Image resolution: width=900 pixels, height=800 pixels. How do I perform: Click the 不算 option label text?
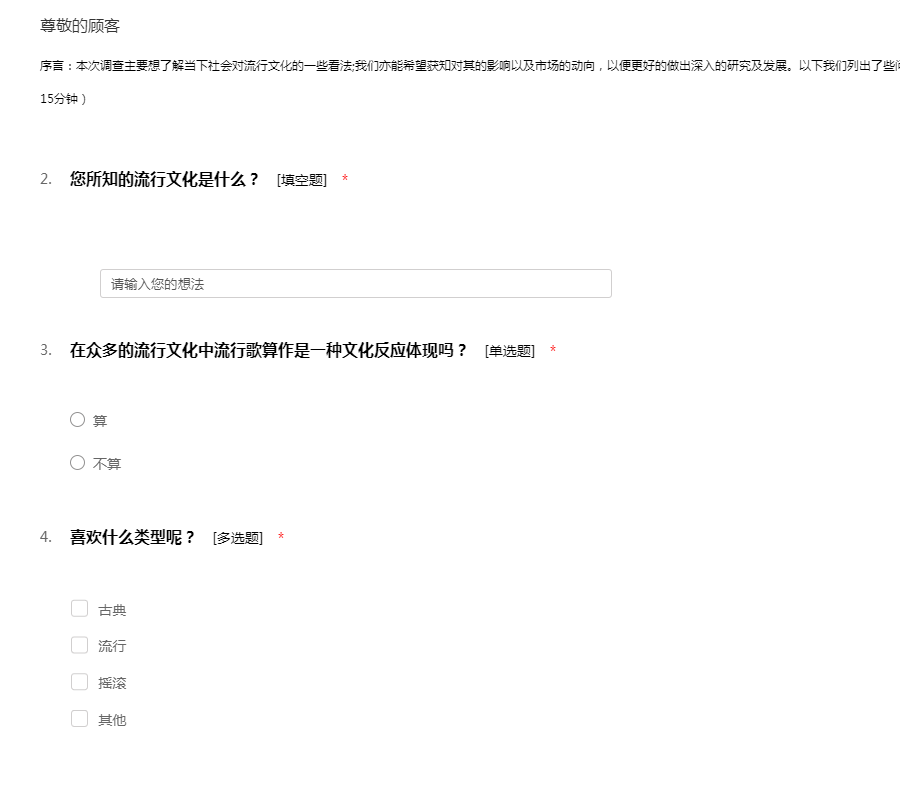(107, 464)
